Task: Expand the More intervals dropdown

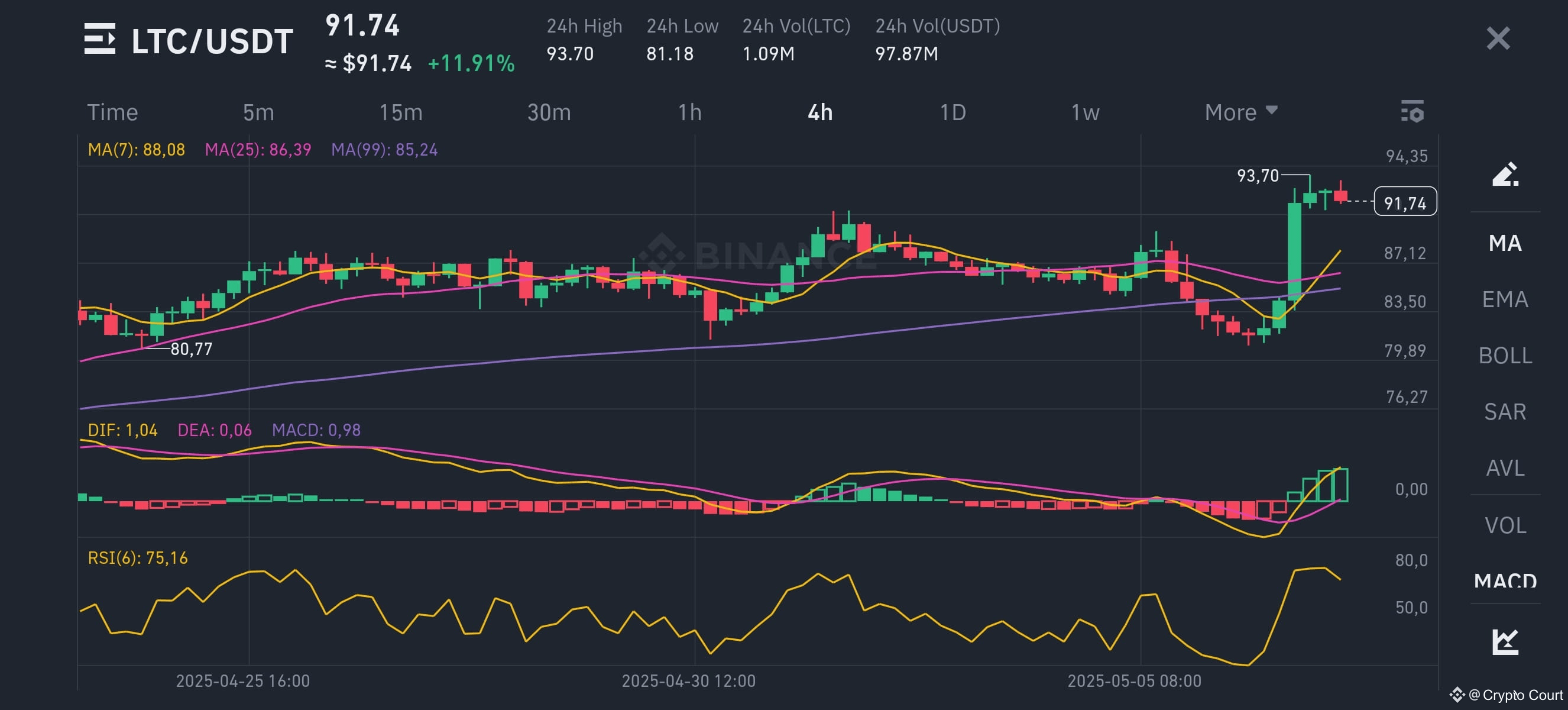Action: pyautogui.click(x=1241, y=112)
